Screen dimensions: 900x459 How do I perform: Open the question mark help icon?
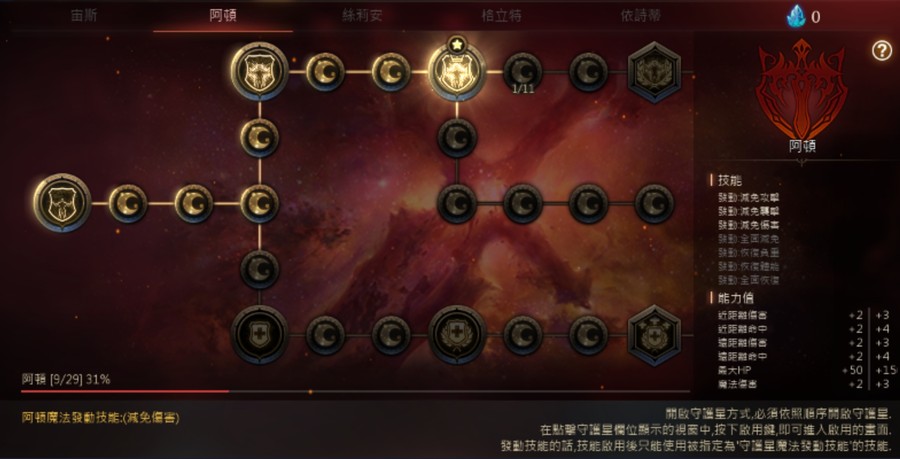click(882, 51)
